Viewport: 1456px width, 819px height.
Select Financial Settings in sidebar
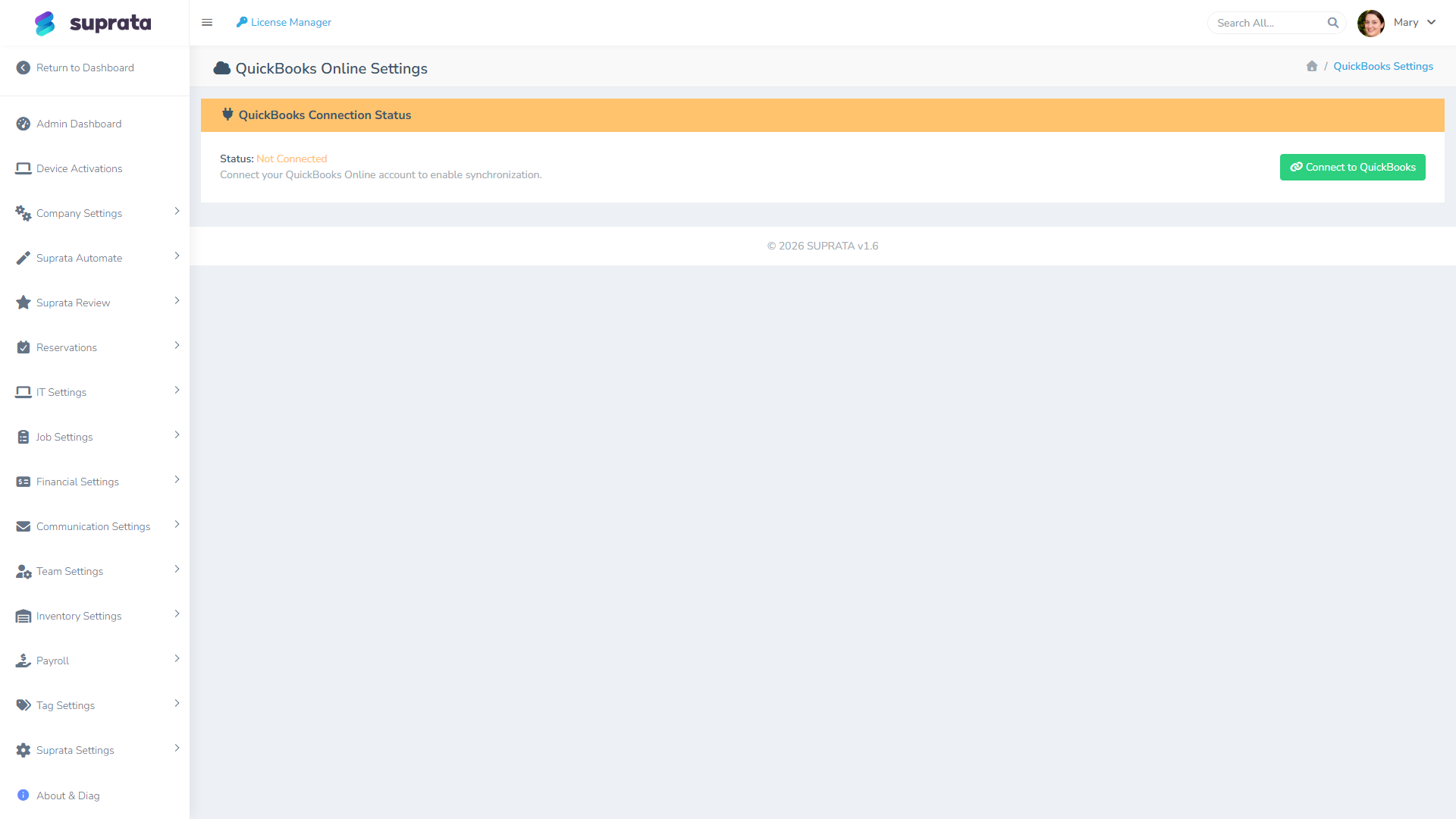pos(95,482)
